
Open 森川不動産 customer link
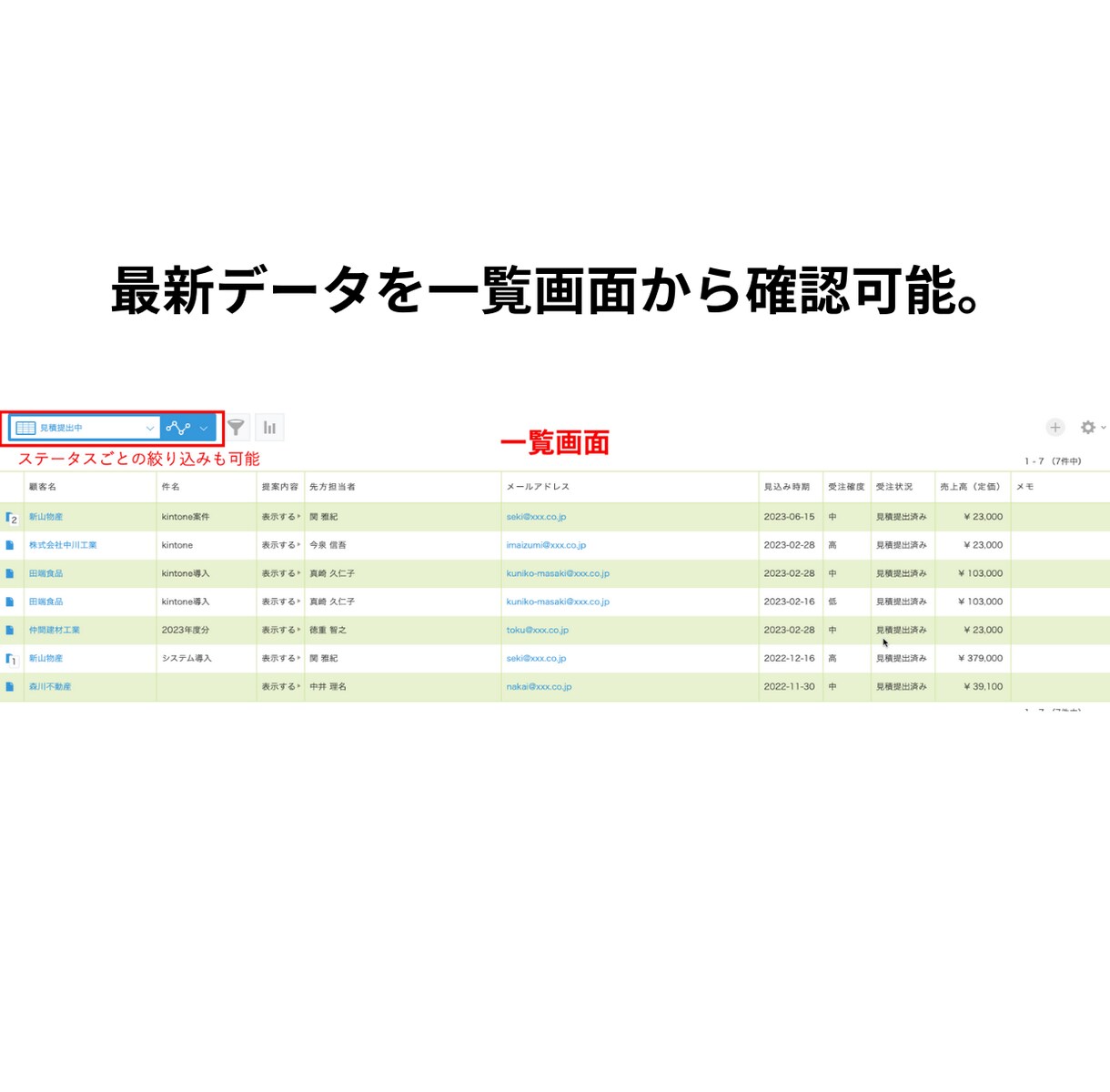(50, 687)
